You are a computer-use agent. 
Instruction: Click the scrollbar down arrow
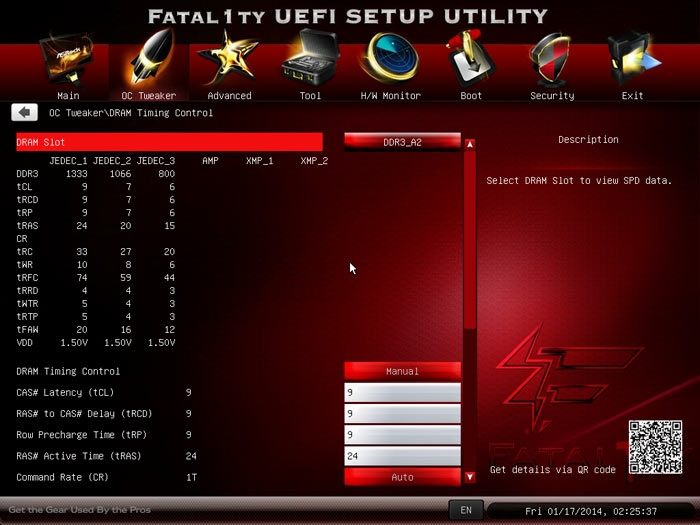[x=470, y=477]
